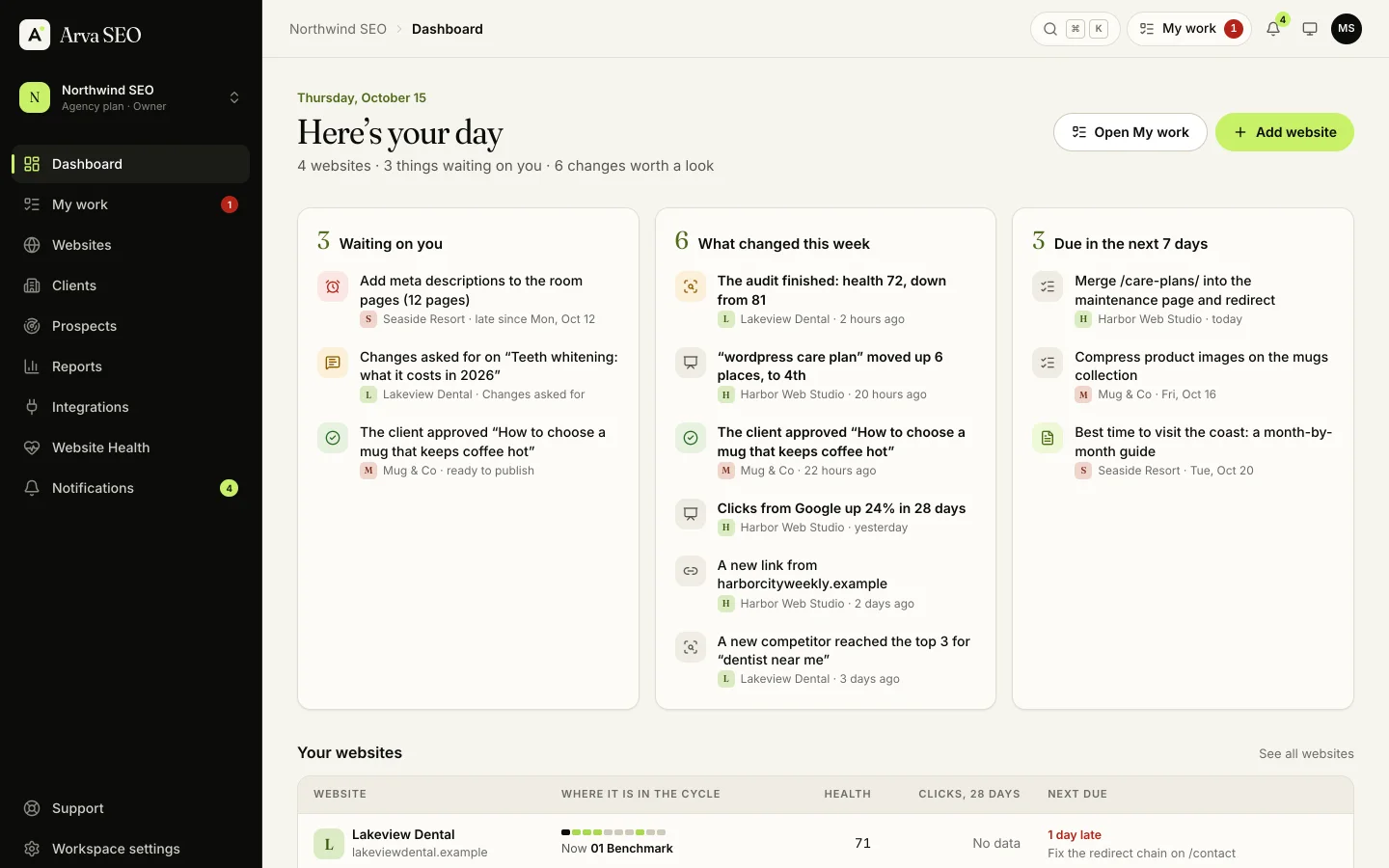Screen dimensions: 1389x868
Task: Open the search box with ⌘K shortcut
Action: 1075,29
